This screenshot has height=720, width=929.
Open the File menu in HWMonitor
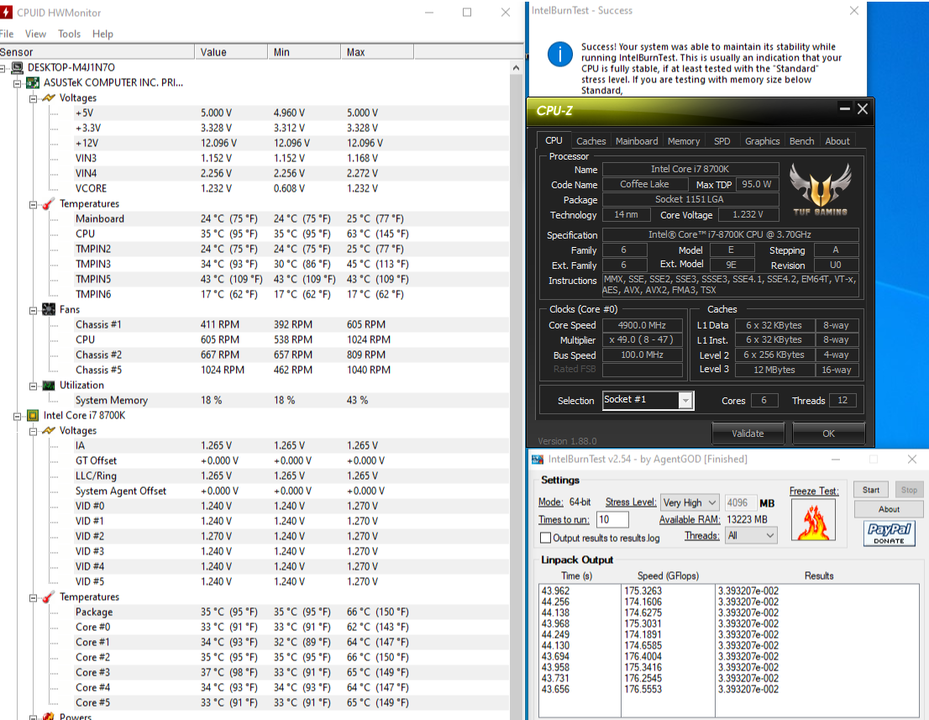pyautogui.click(x=7, y=34)
